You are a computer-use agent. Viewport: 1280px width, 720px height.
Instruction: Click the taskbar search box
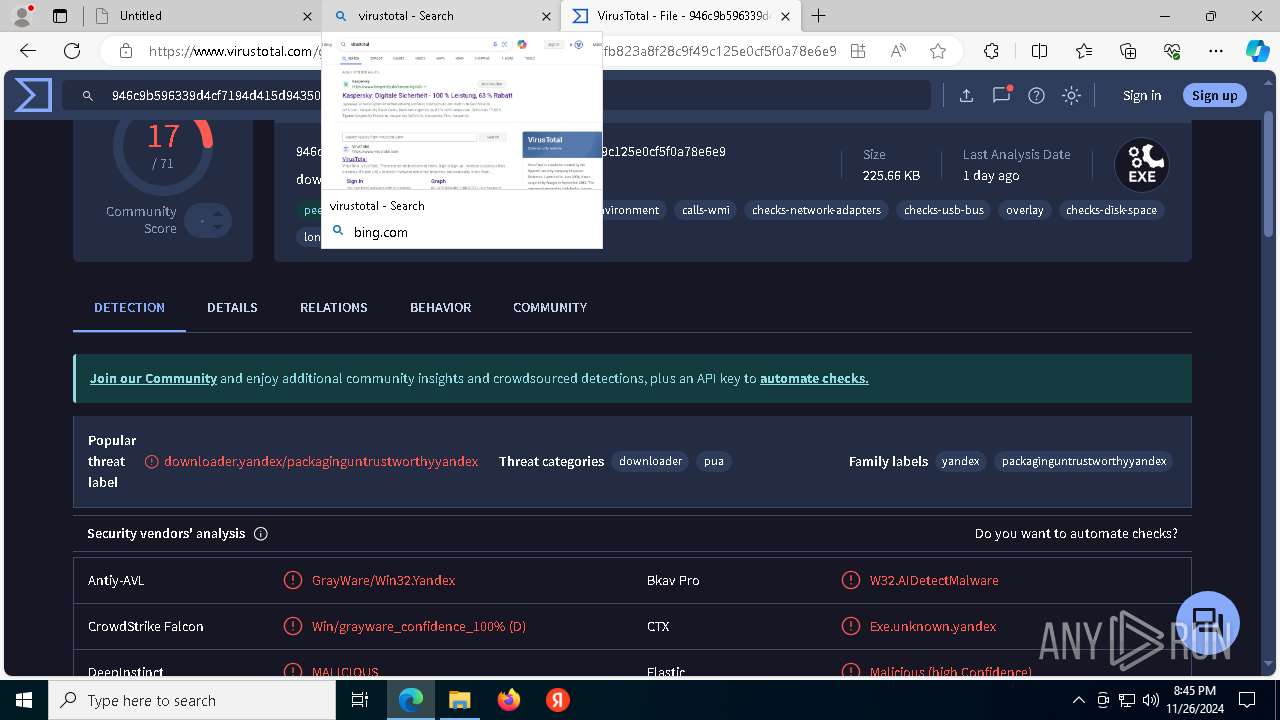(192, 700)
